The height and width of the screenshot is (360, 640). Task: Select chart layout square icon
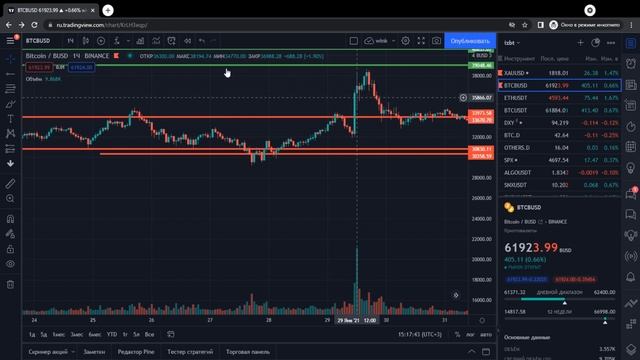click(x=354, y=41)
